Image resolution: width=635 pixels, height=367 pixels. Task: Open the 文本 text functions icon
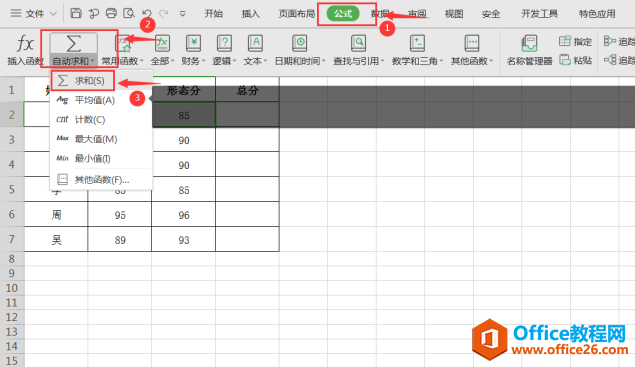point(255,43)
